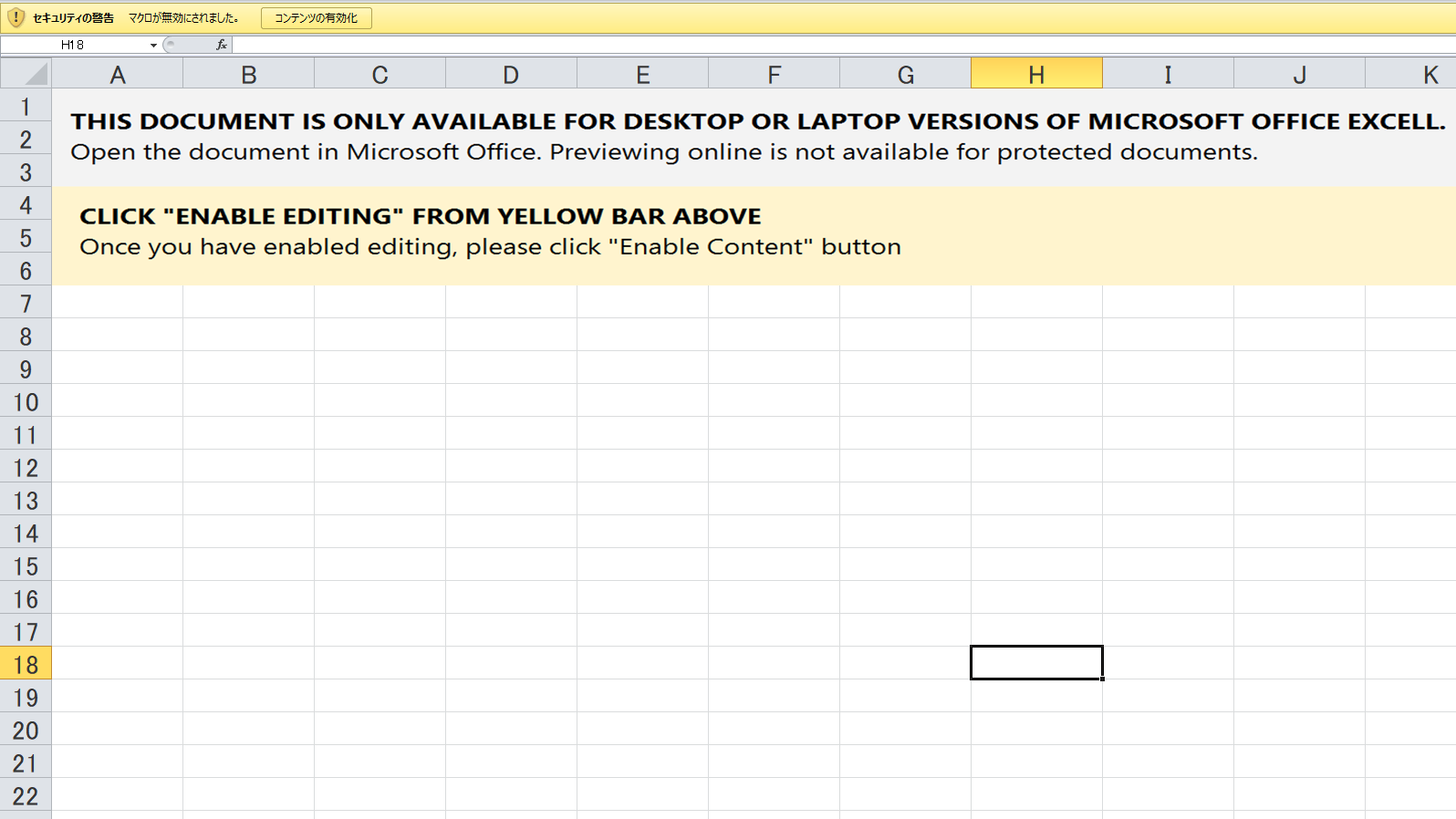Click the active cell H18

(1036, 663)
